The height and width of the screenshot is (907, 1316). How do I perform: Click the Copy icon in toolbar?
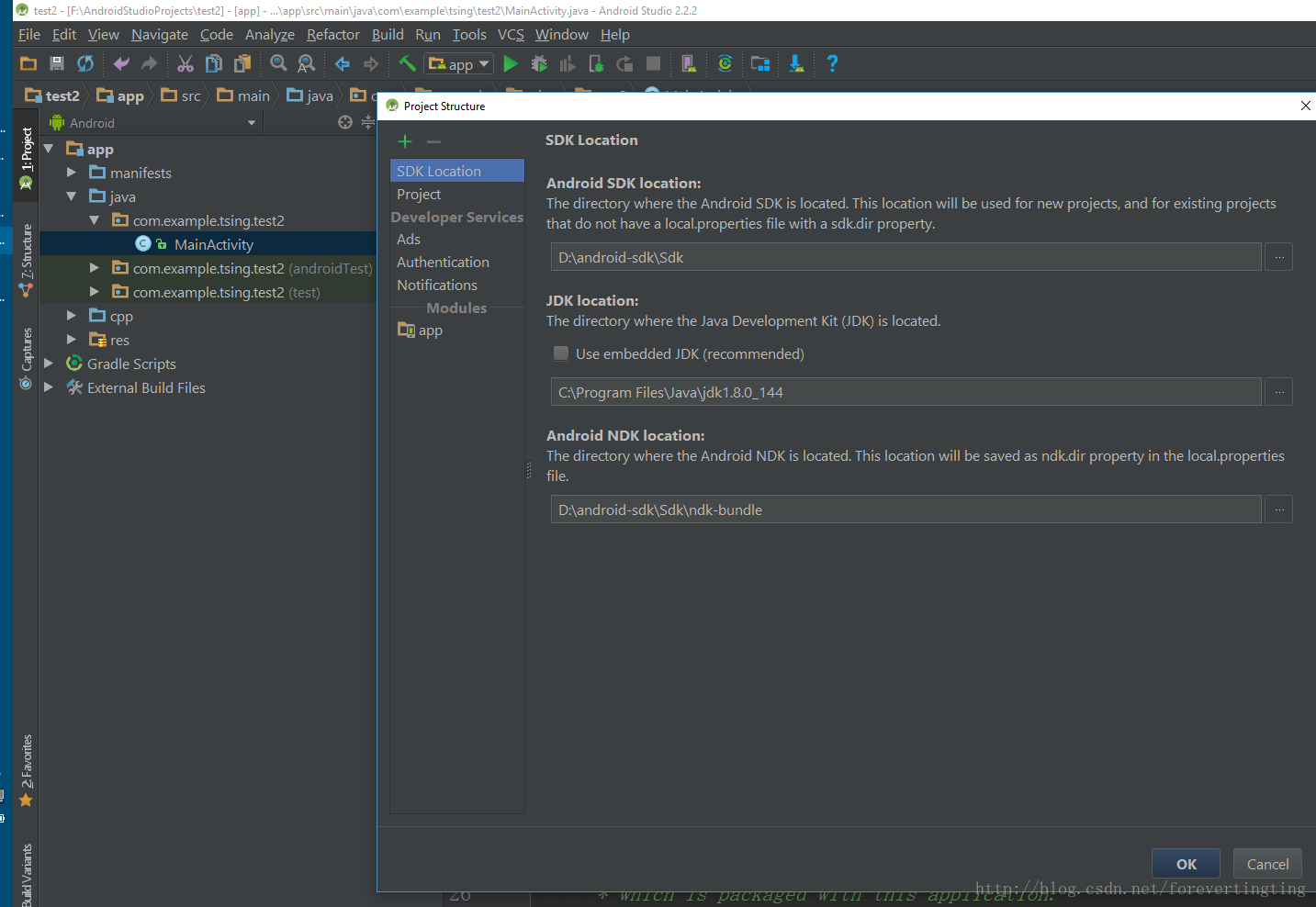(214, 63)
